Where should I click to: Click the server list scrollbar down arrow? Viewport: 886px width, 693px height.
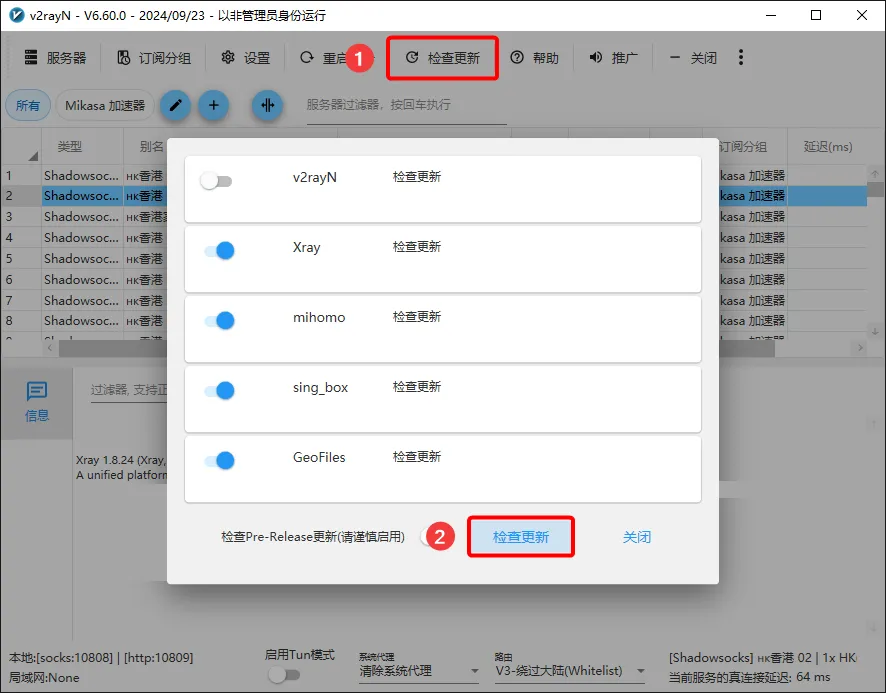(x=875, y=332)
